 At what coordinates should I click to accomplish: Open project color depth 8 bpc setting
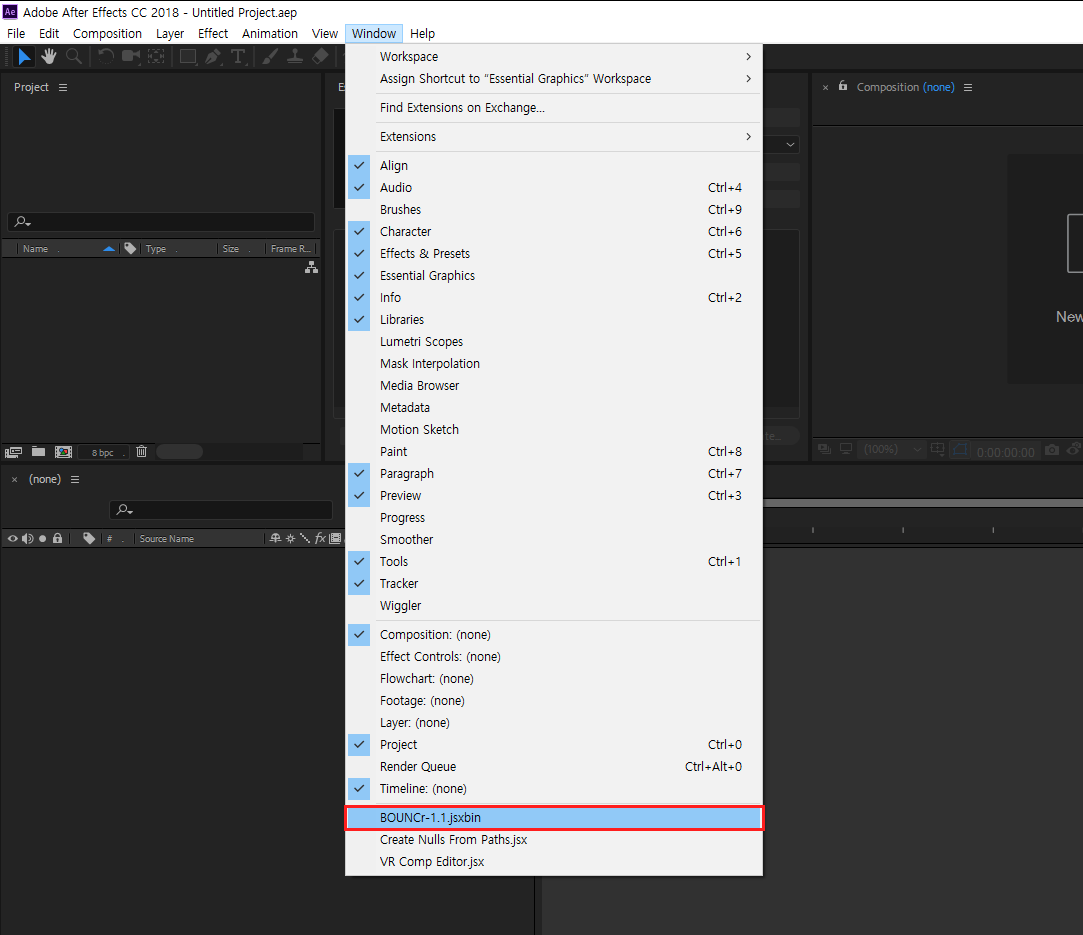click(x=103, y=453)
